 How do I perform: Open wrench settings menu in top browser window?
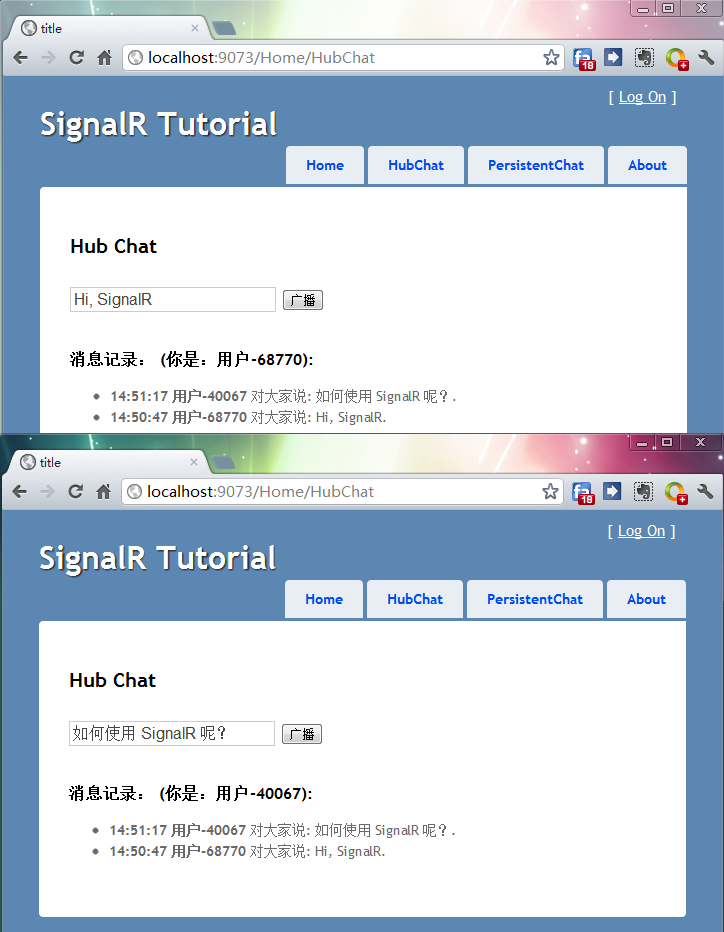tap(706, 58)
